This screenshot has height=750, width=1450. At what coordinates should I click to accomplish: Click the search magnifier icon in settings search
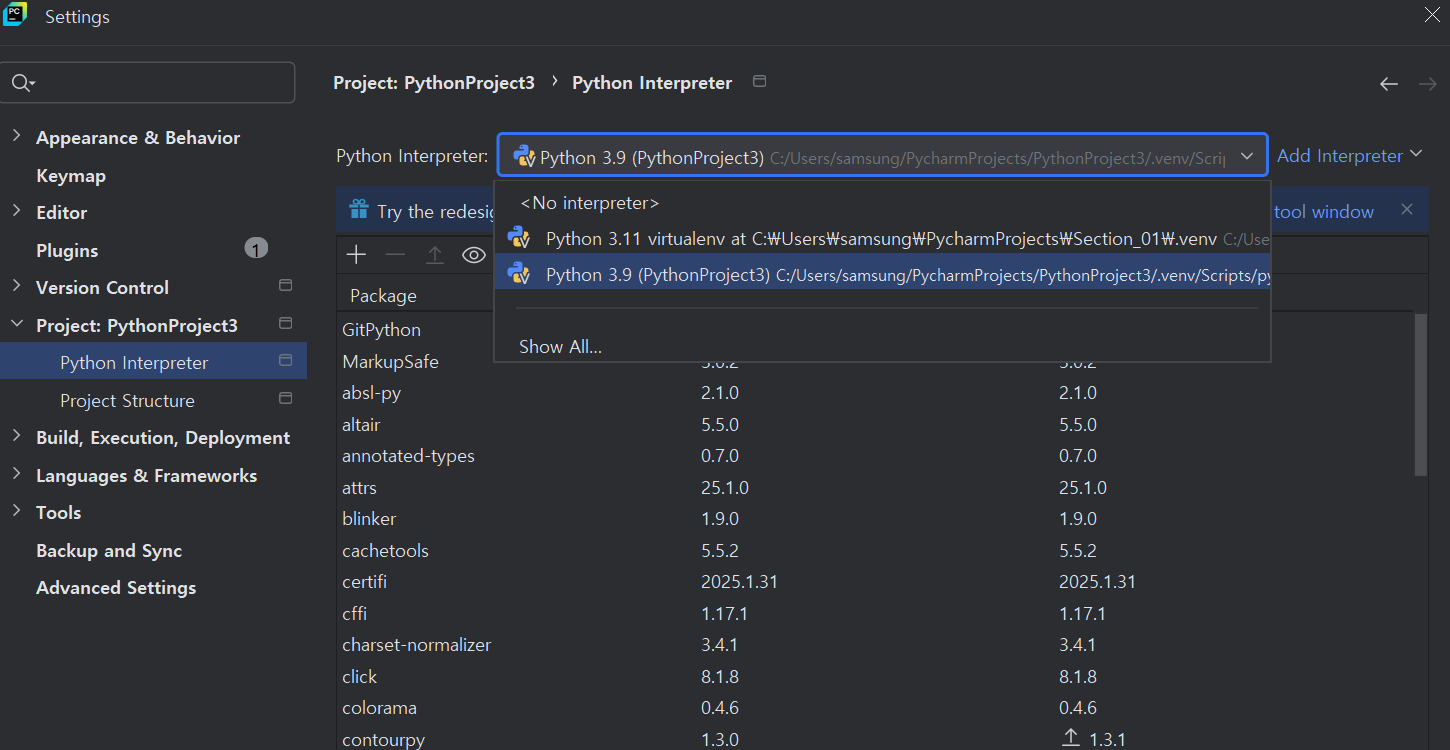click(x=22, y=83)
